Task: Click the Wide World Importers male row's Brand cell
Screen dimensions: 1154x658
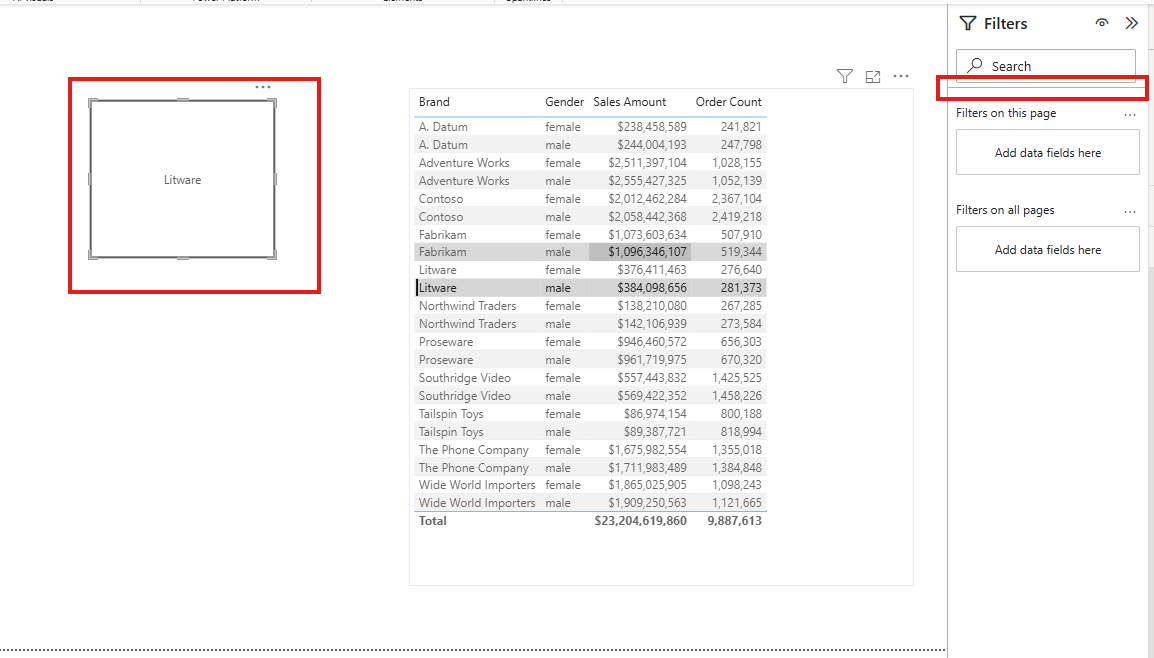Action: pyautogui.click(x=477, y=503)
